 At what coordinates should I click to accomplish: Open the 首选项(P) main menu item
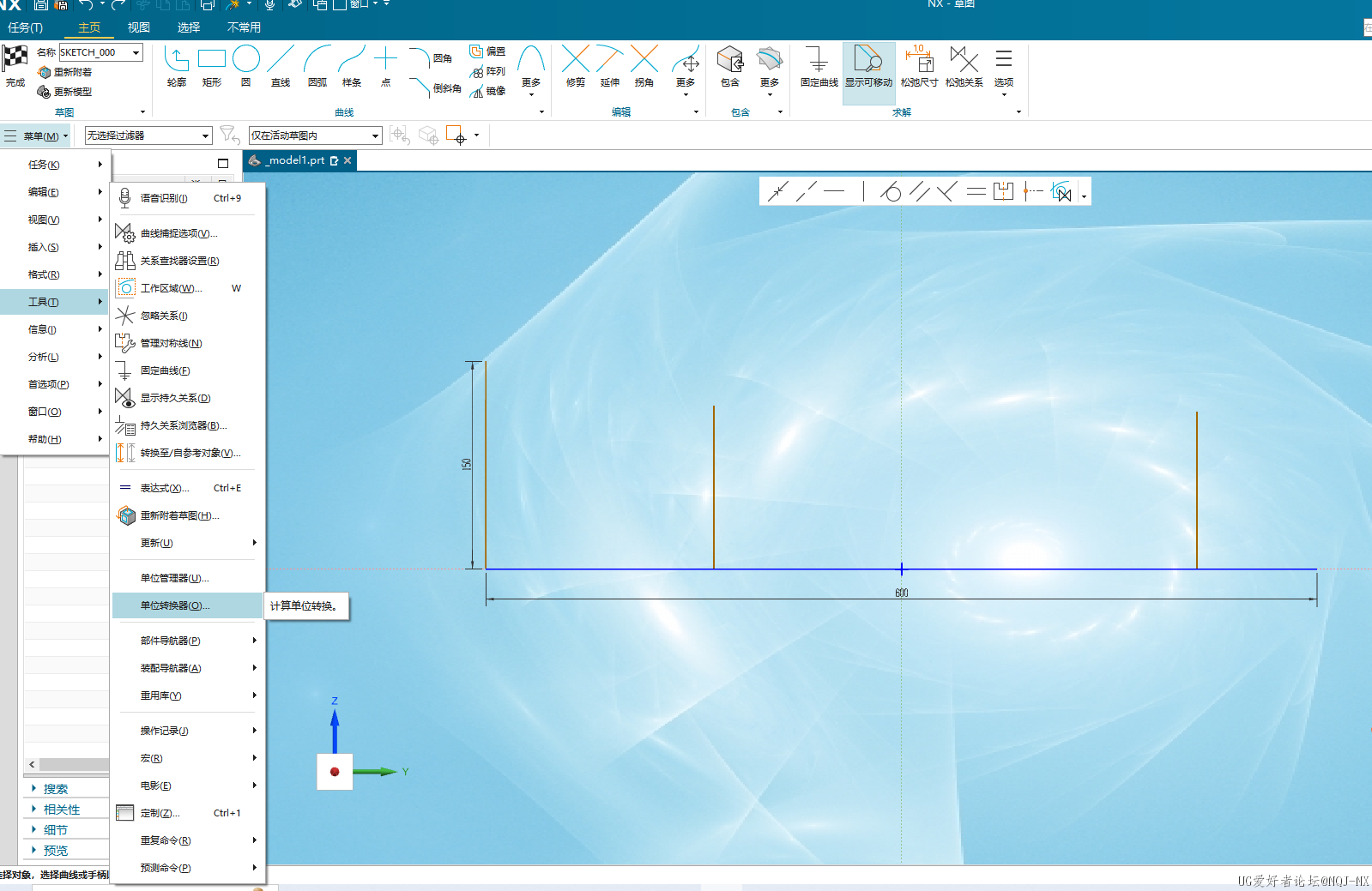click(x=54, y=384)
